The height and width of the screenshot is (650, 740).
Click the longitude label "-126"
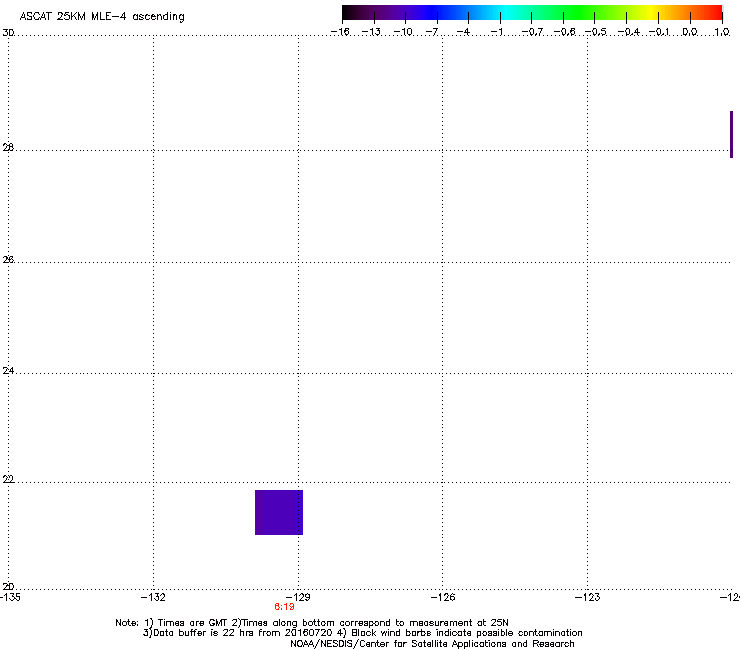click(443, 597)
